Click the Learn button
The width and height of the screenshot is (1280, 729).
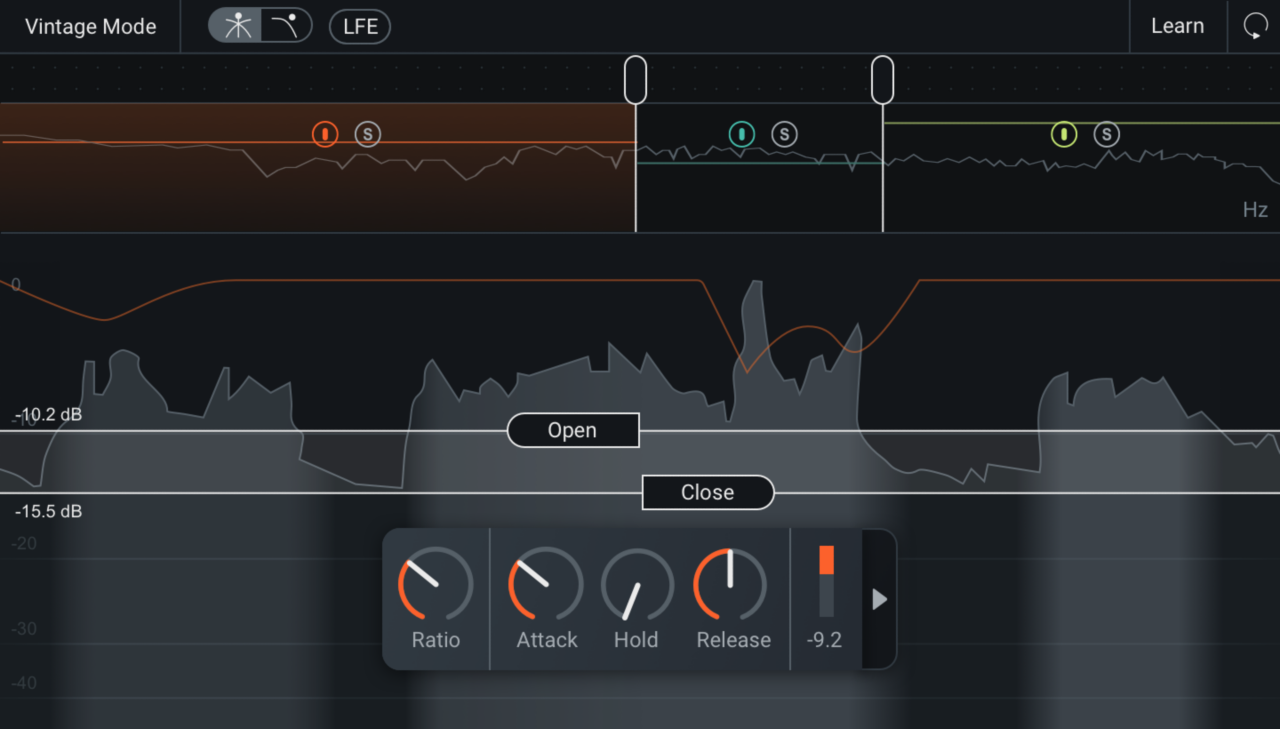coord(1177,26)
